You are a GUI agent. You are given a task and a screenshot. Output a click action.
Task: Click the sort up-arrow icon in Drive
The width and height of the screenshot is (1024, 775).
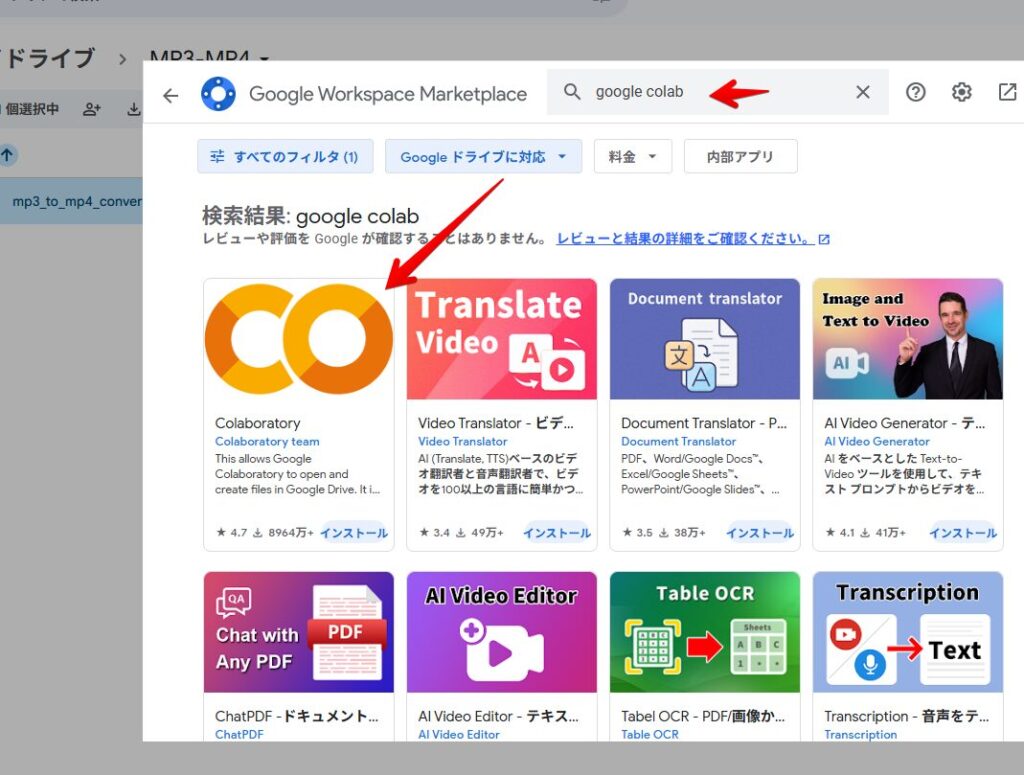pyautogui.click(x=7, y=155)
